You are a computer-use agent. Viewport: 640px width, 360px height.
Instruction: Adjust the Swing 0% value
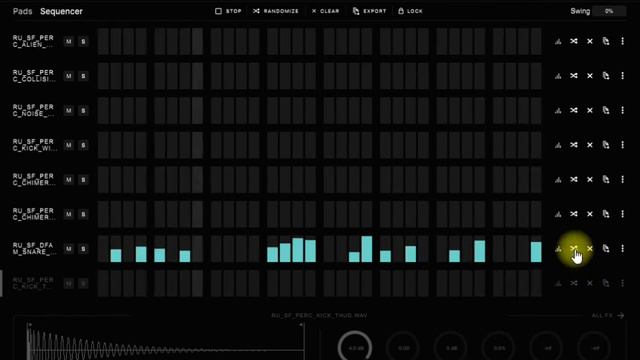click(609, 11)
